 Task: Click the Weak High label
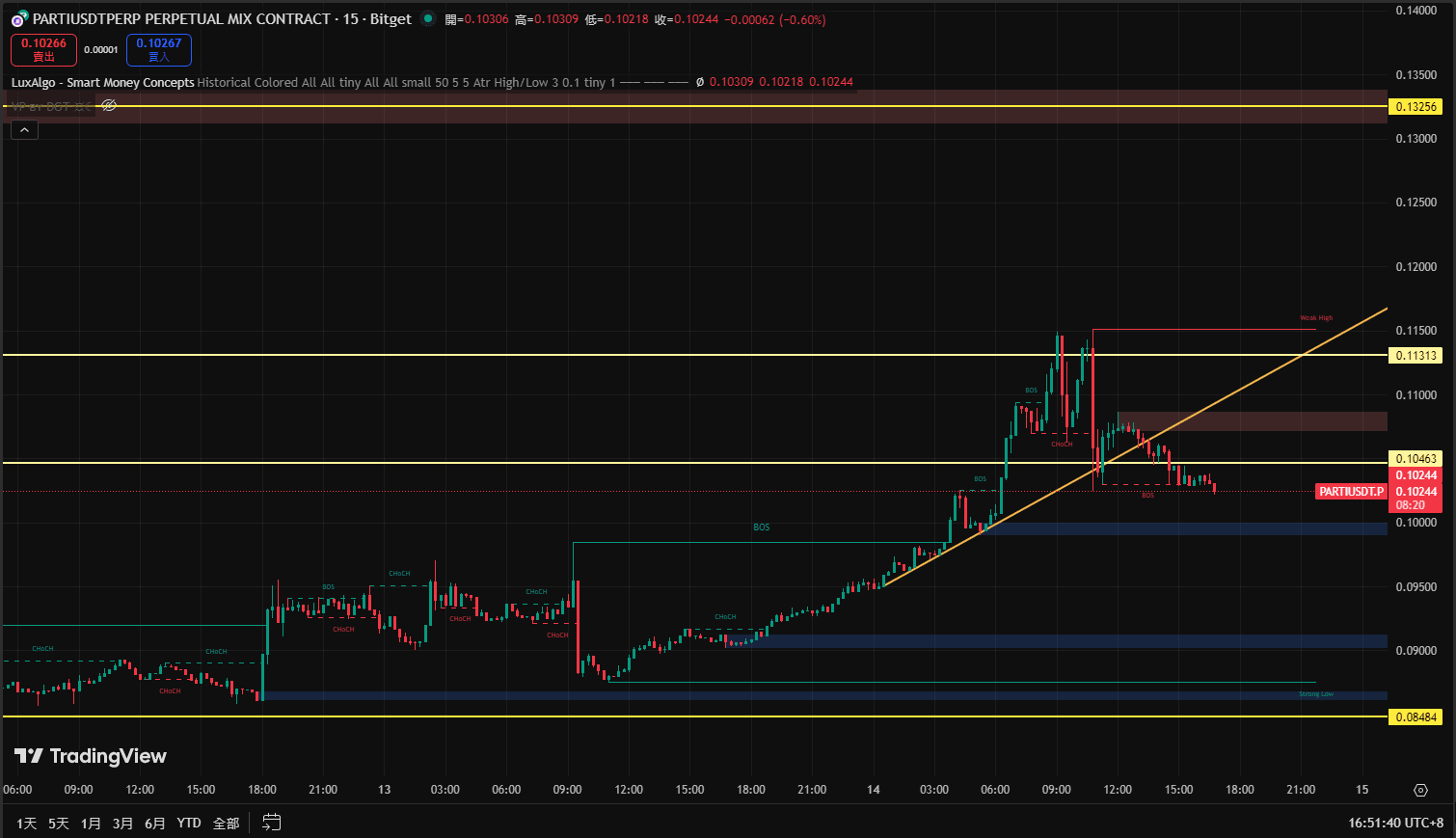tap(1316, 318)
